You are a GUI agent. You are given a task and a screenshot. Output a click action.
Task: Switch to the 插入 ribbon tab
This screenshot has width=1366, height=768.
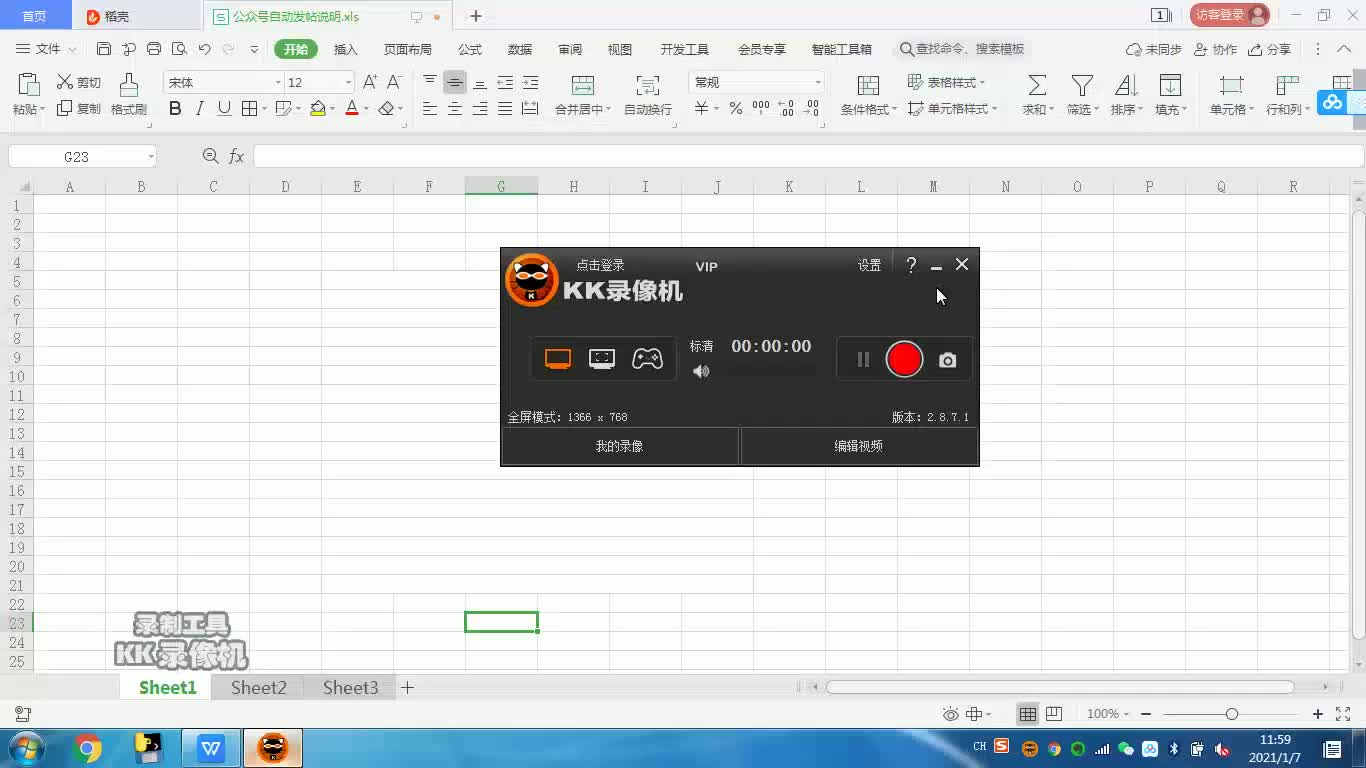[x=345, y=49]
